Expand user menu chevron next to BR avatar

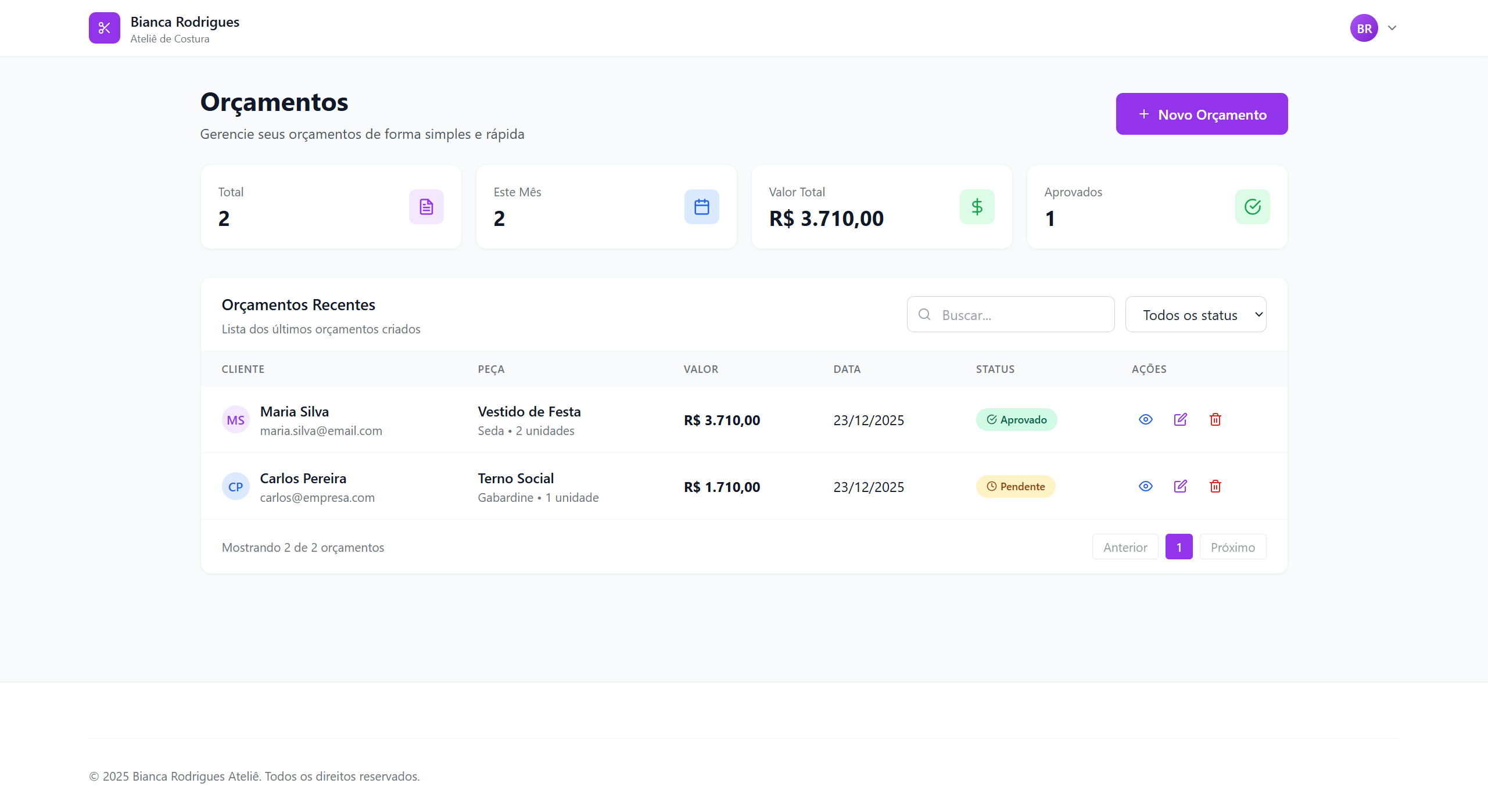pos(1392,28)
